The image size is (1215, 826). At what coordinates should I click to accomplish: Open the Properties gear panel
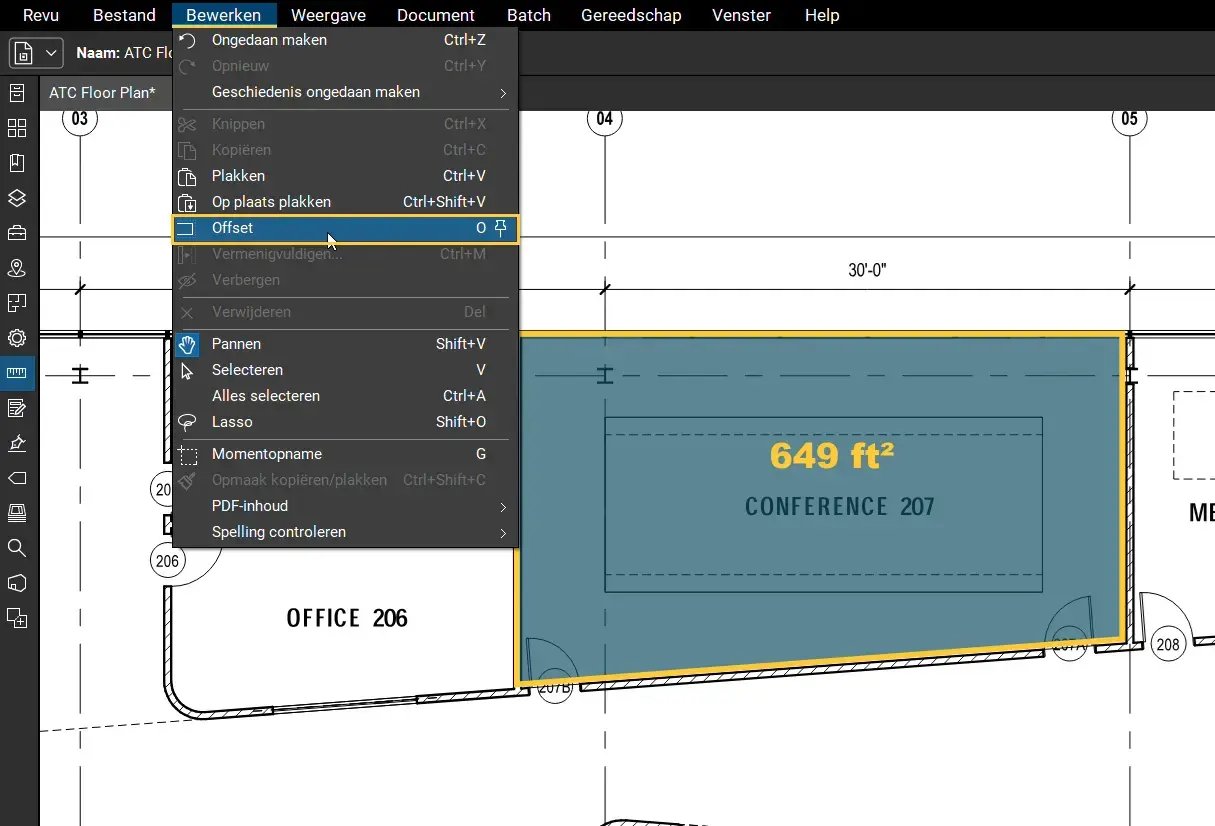click(17, 338)
